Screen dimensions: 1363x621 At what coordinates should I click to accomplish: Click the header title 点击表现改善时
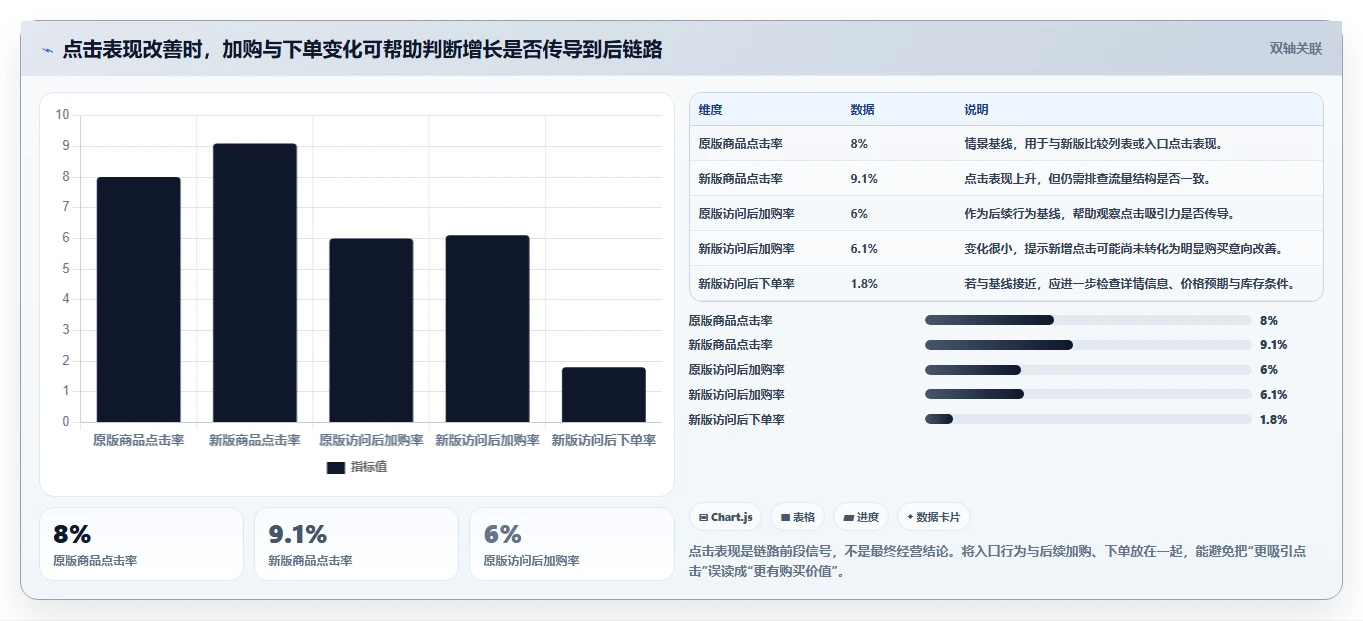(362, 50)
